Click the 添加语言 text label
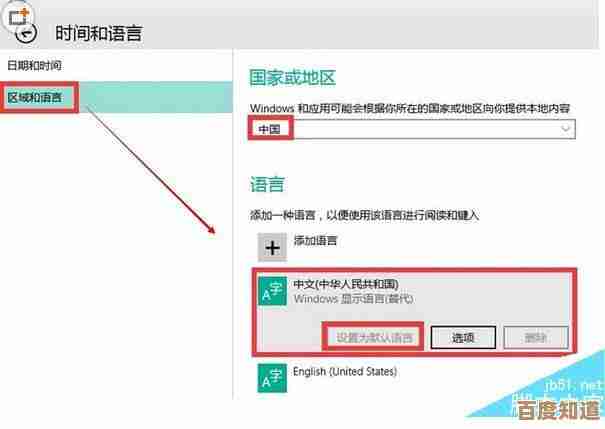The height and width of the screenshot is (429, 605). (x=316, y=241)
